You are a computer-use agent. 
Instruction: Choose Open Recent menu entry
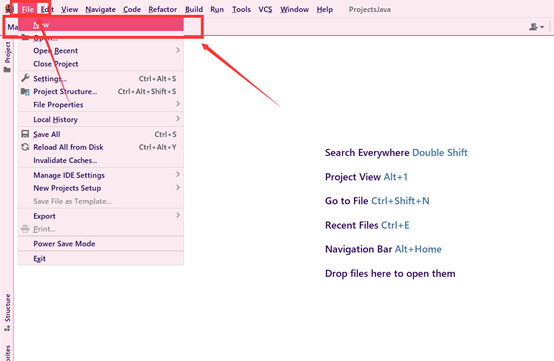[x=101, y=51]
